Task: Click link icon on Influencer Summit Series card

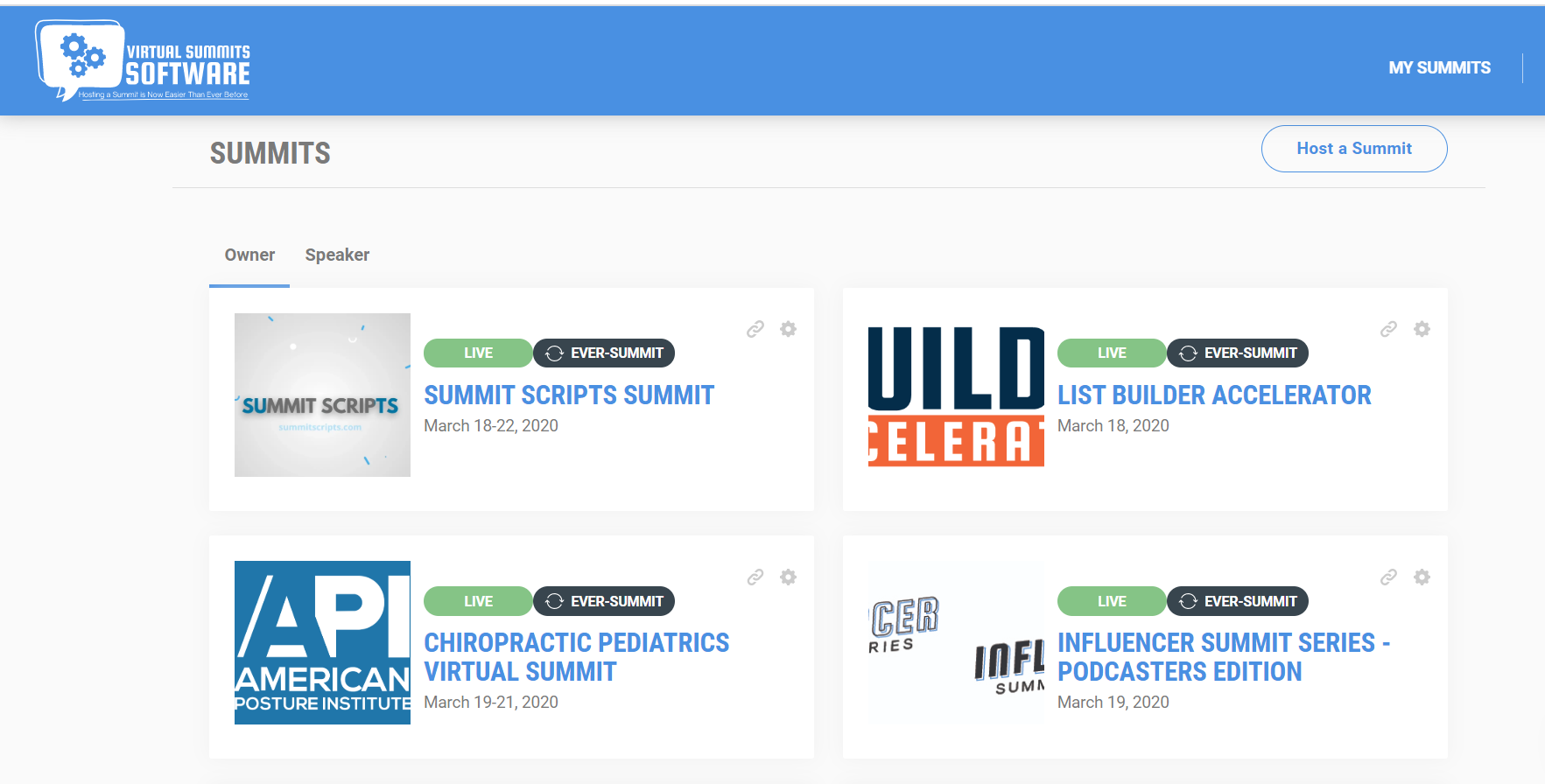Action: pos(1388,577)
